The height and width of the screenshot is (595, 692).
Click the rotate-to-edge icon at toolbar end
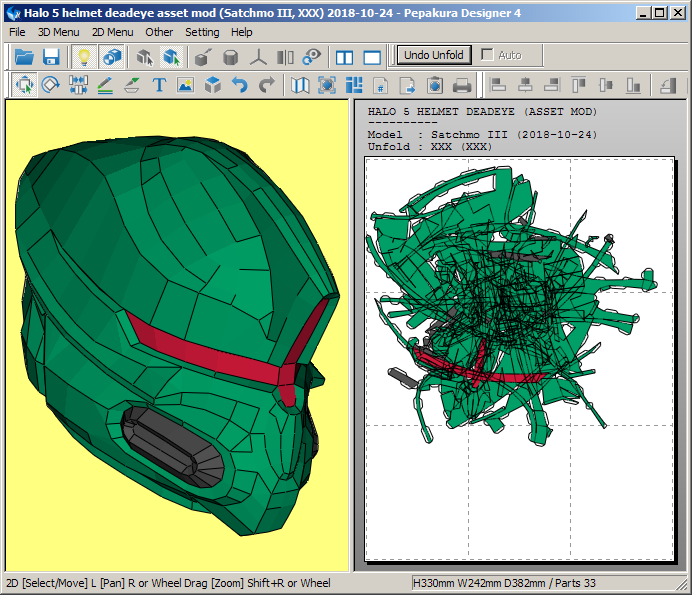(x=668, y=84)
